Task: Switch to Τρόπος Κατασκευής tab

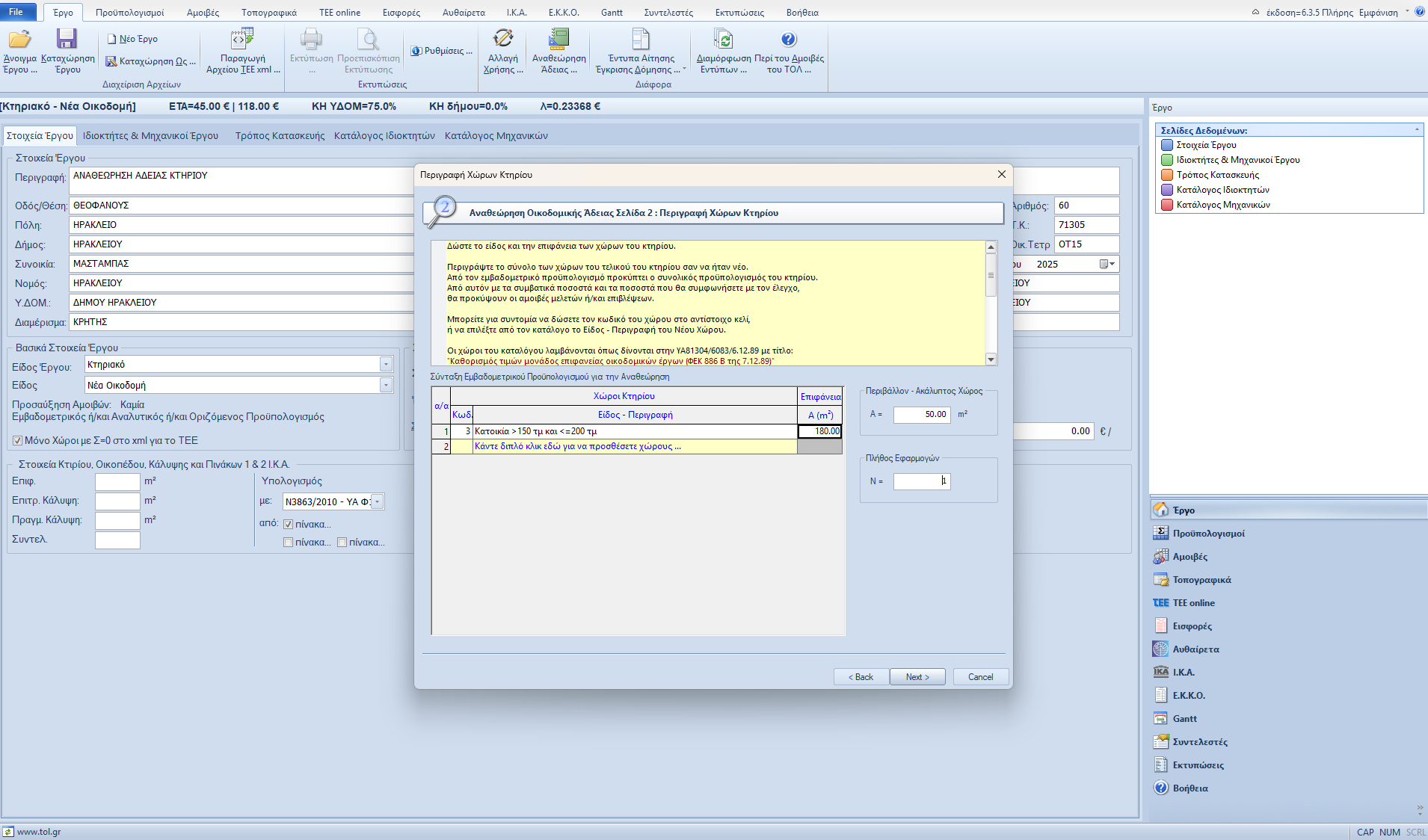Action: pos(280,136)
